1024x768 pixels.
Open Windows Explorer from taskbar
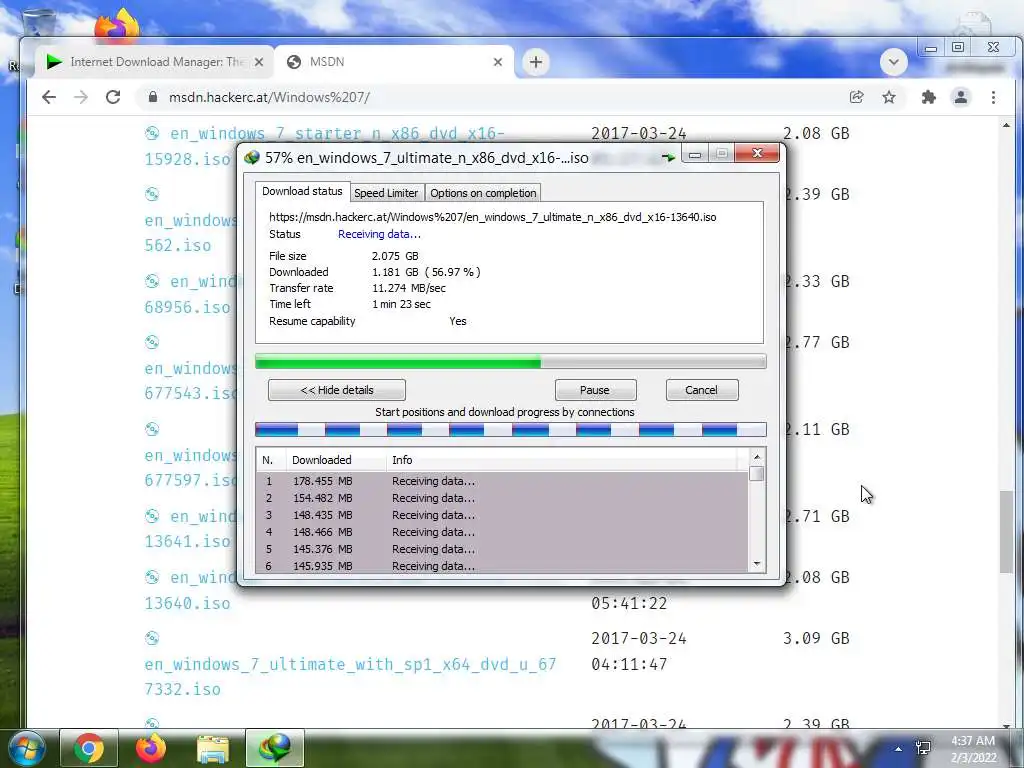[x=213, y=748]
